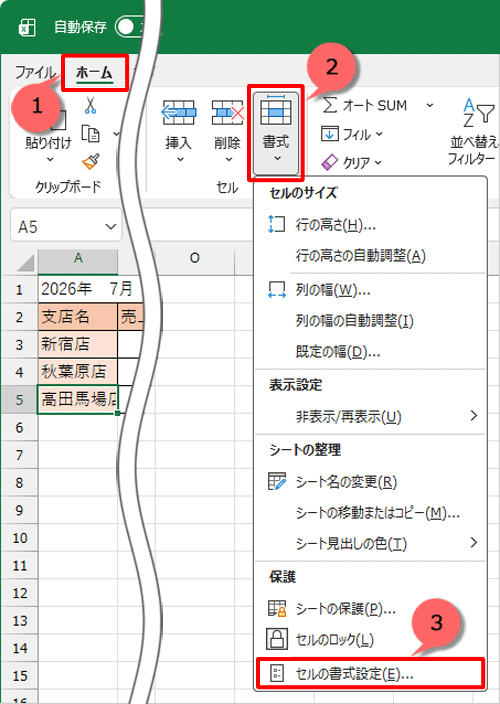
Task: Click the 削除 (Delete) cells icon
Action: [x=228, y=113]
